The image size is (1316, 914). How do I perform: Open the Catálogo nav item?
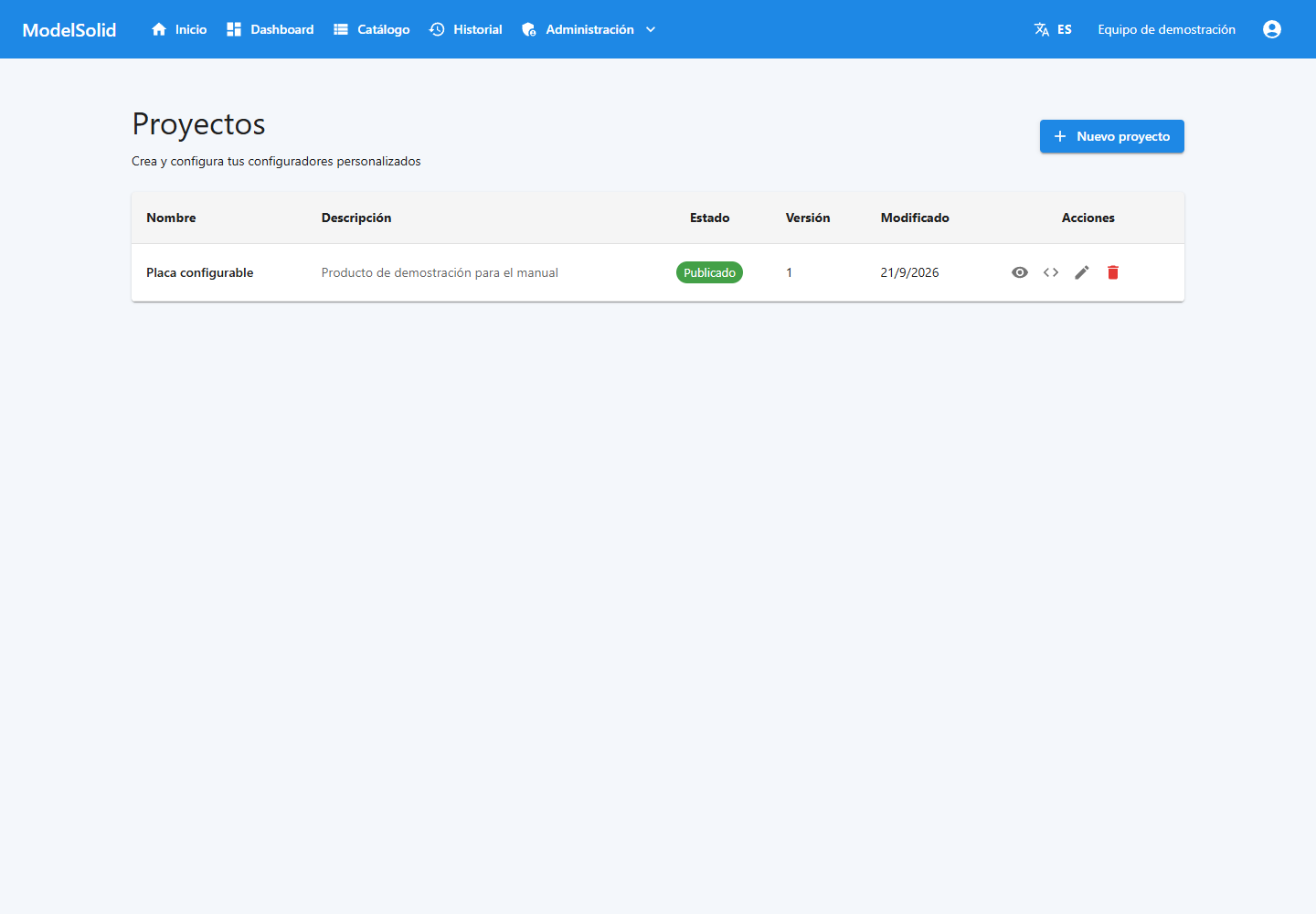(372, 29)
